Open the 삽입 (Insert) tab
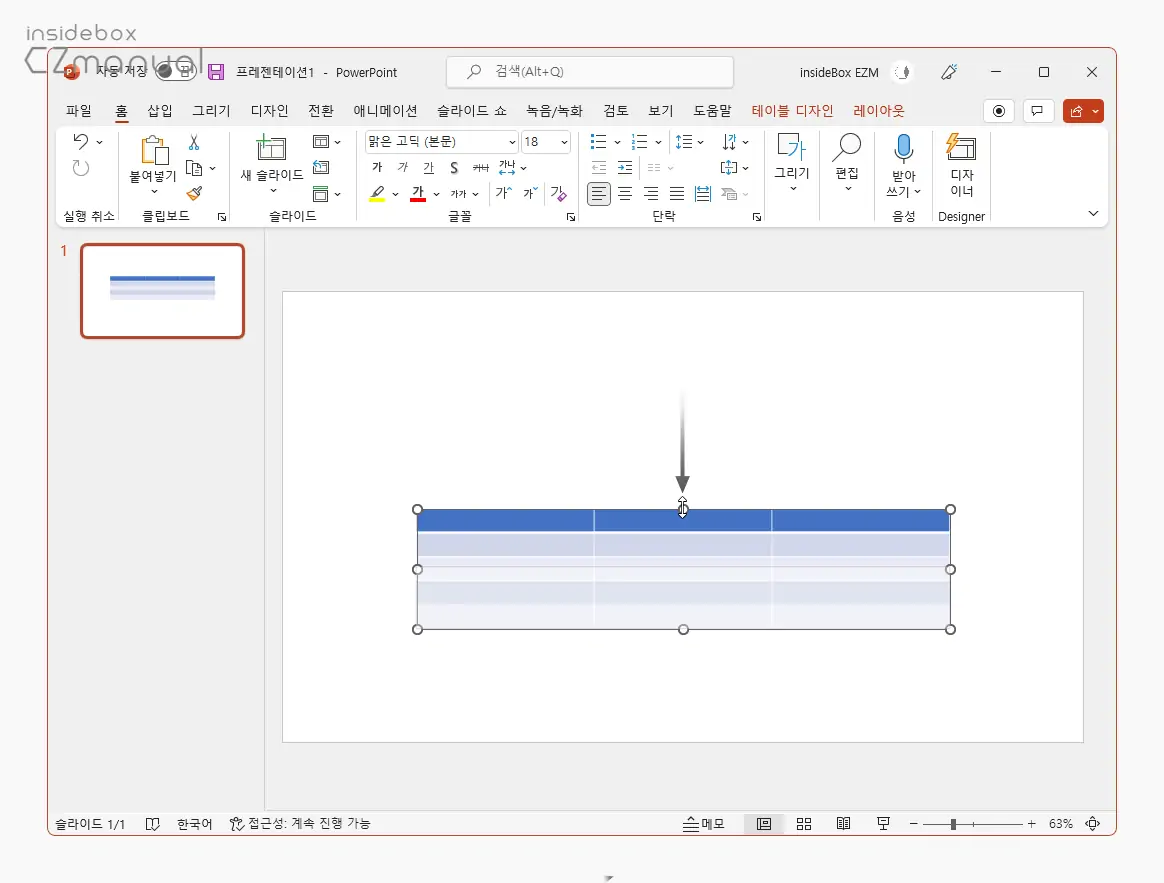This screenshot has width=1164, height=883. coord(160,111)
